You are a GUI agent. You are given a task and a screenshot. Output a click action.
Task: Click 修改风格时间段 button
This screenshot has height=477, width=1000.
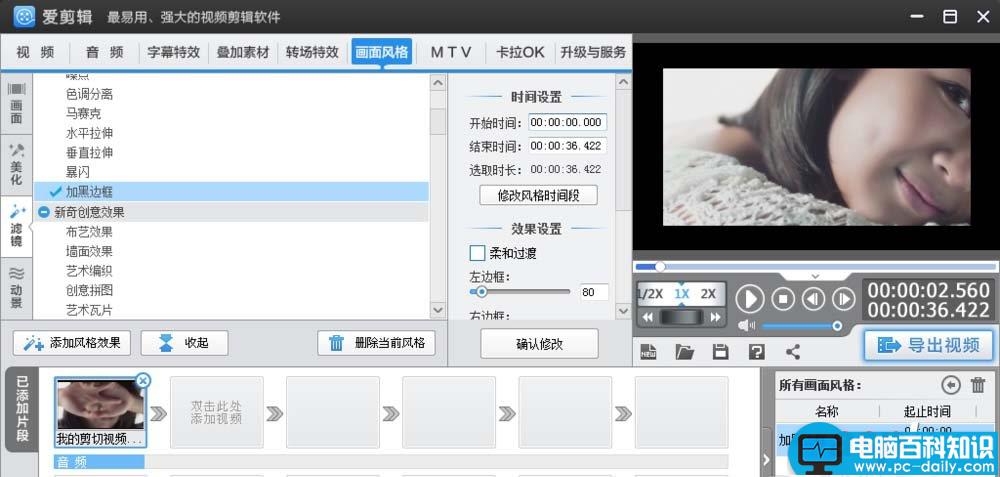click(538, 195)
